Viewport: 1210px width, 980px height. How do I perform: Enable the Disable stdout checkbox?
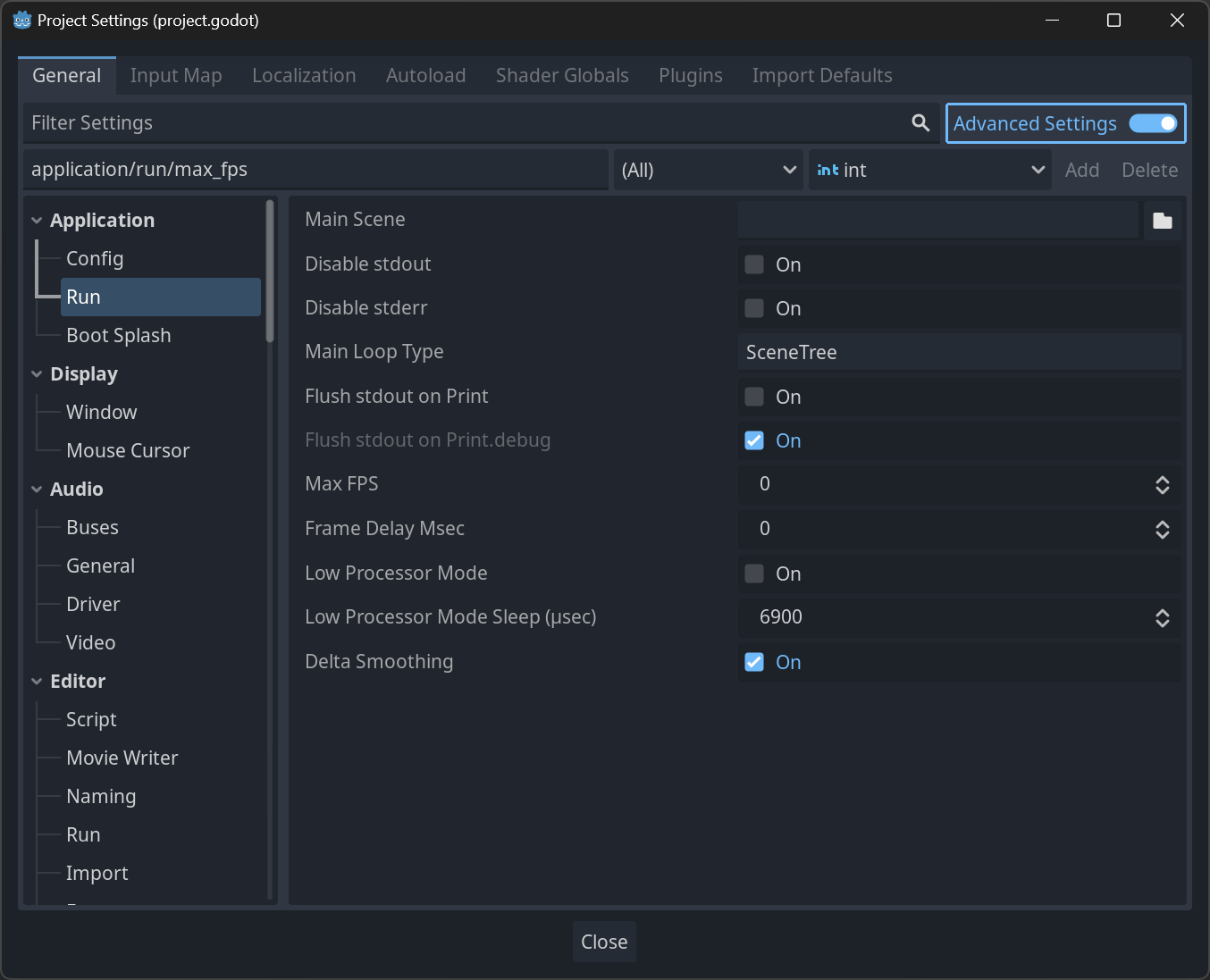[754, 264]
